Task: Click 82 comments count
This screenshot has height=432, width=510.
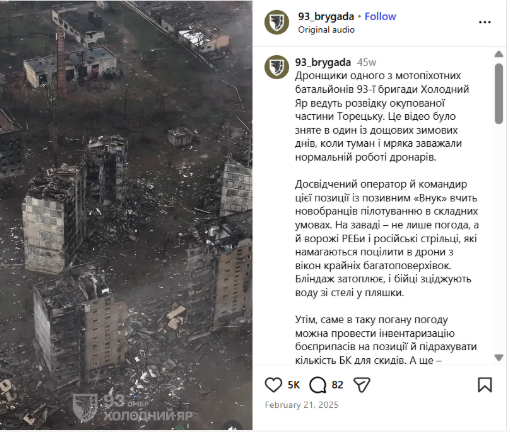Action: pos(337,385)
